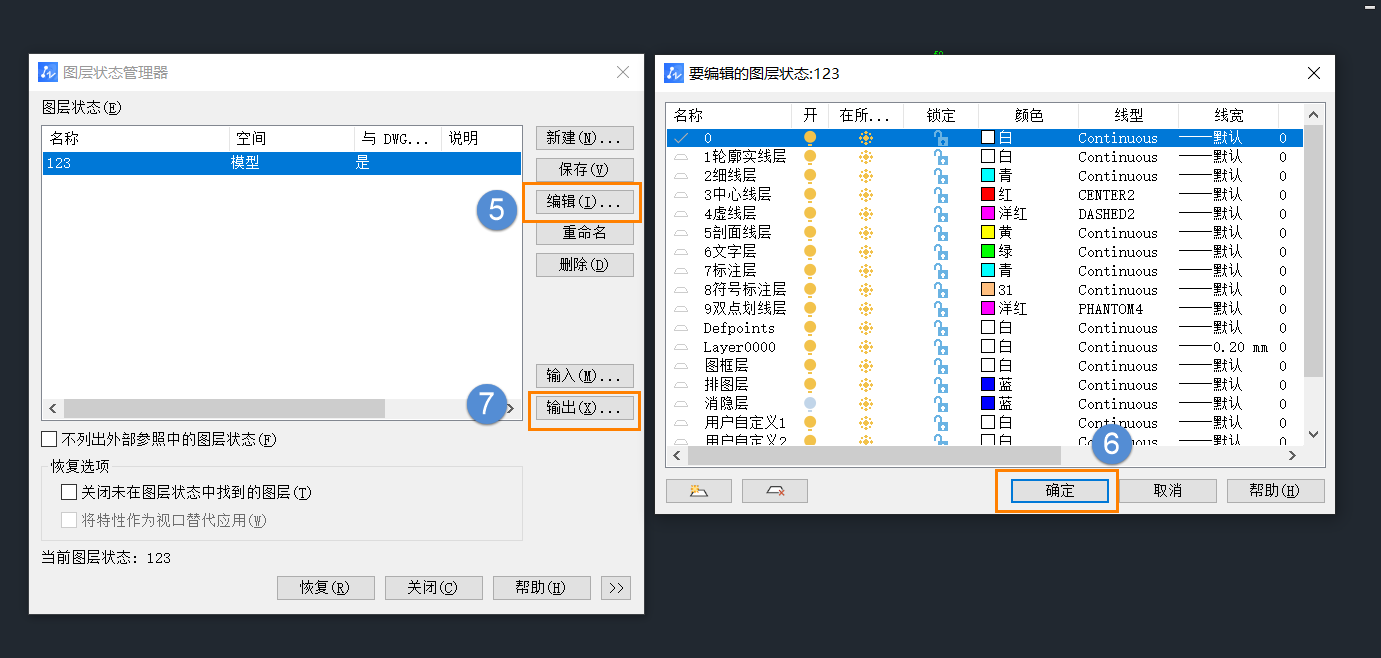Click the freeze sun icon for layer 2细线层
Screen dimensions: 1381x658
pos(866,176)
